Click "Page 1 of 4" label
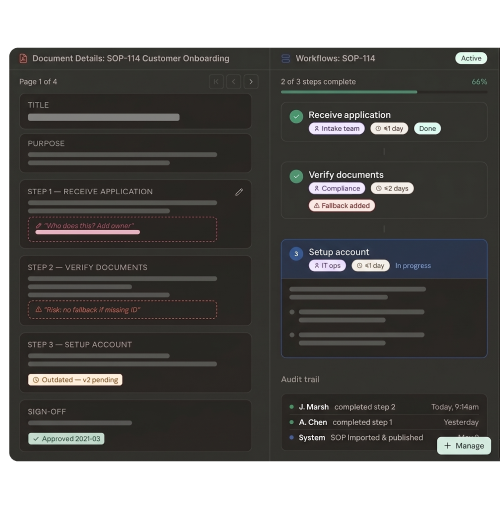Screen dimensions: 500x509 point(38,82)
